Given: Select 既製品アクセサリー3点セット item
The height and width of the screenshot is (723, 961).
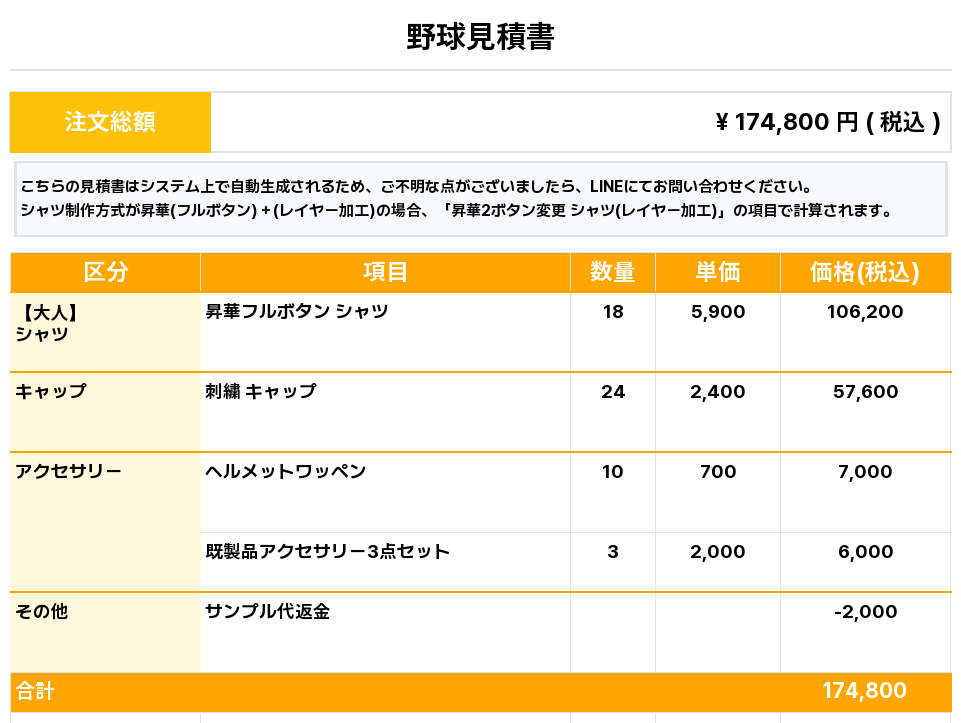Looking at the screenshot, I should click(x=327, y=552).
